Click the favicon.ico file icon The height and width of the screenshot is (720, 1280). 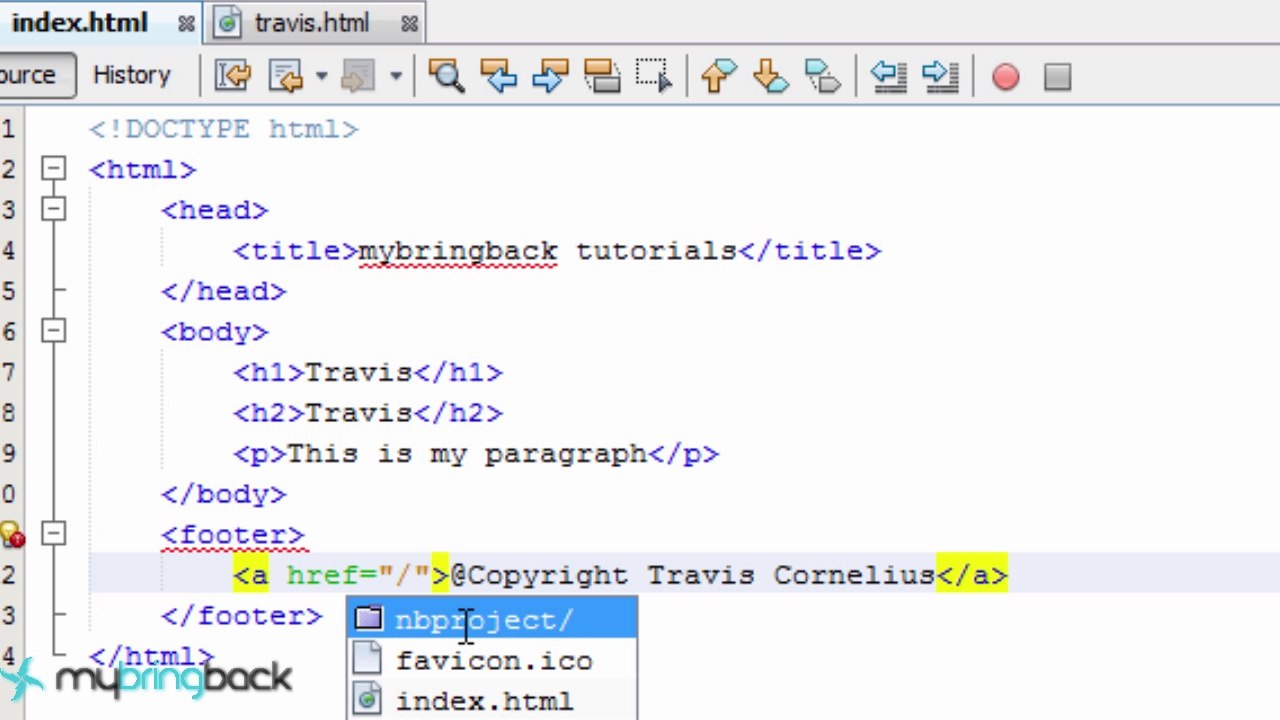coord(369,659)
